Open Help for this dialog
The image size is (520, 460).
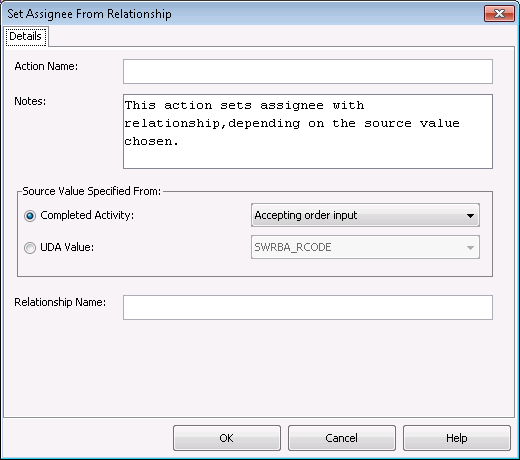[x=457, y=438]
